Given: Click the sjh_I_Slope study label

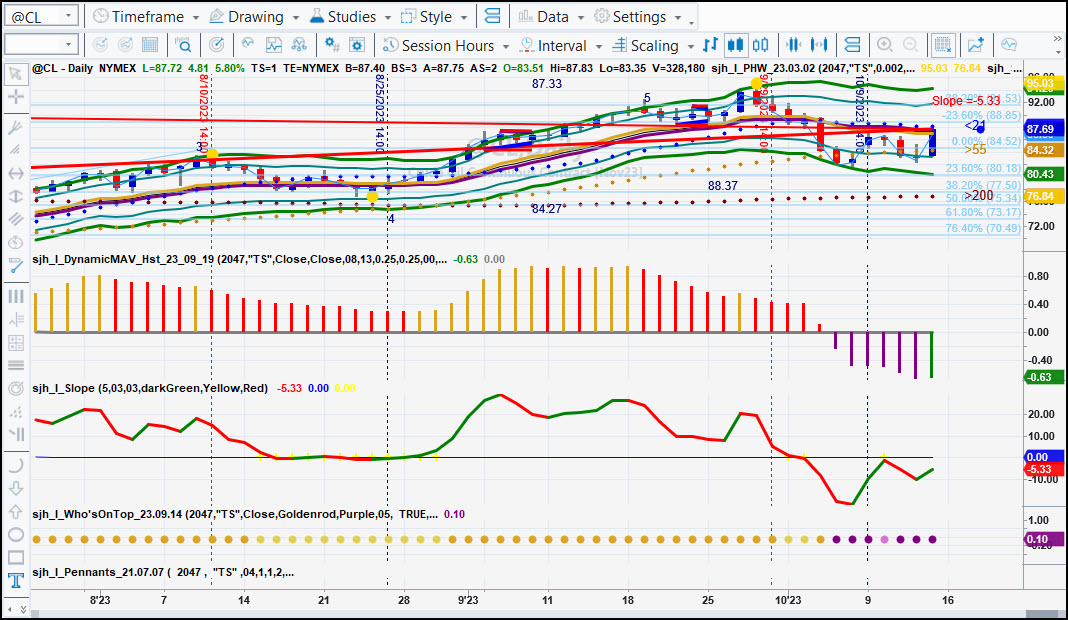Looking at the screenshot, I should pos(150,388).
